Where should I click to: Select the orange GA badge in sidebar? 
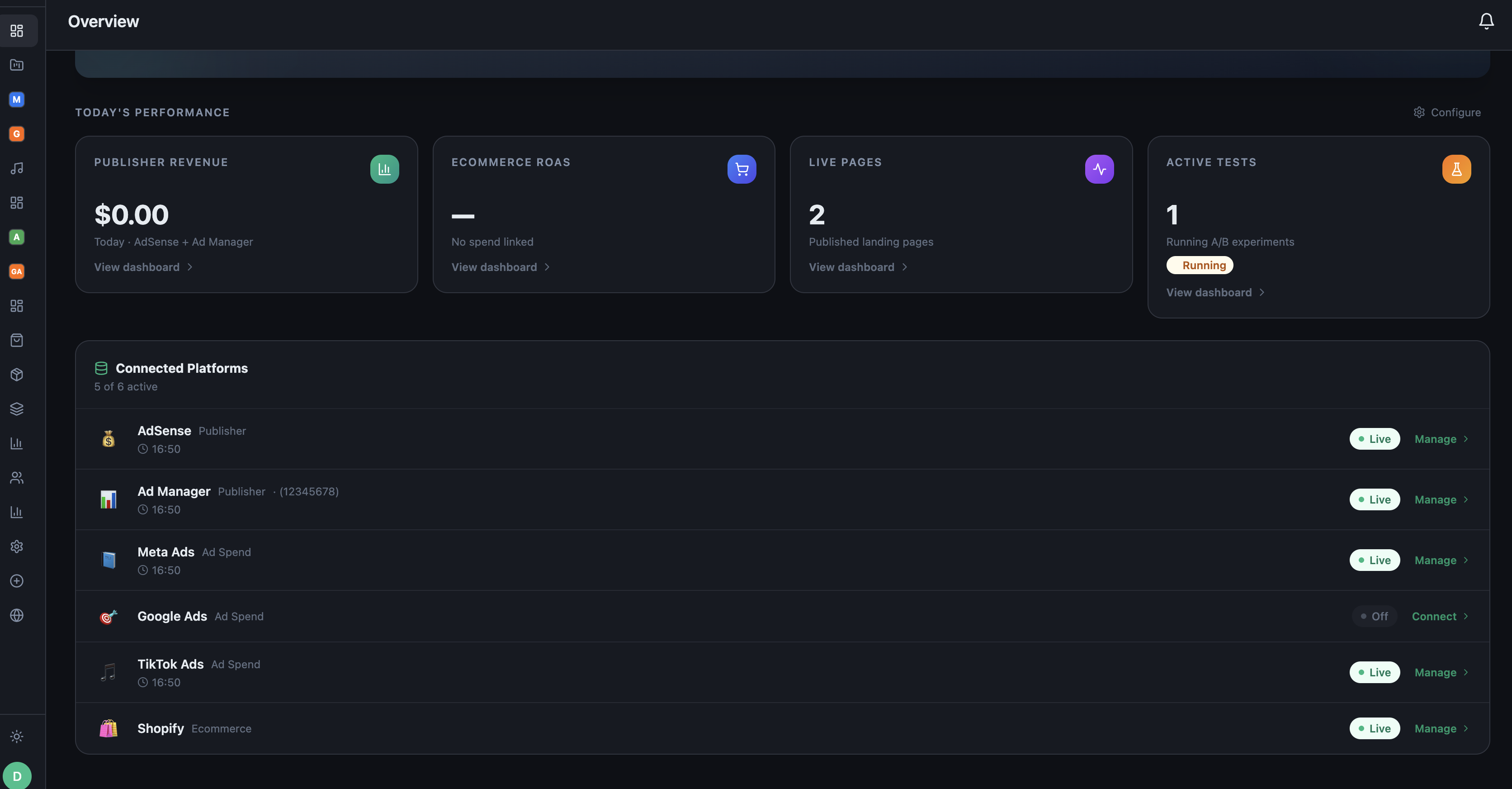(17, 271)
